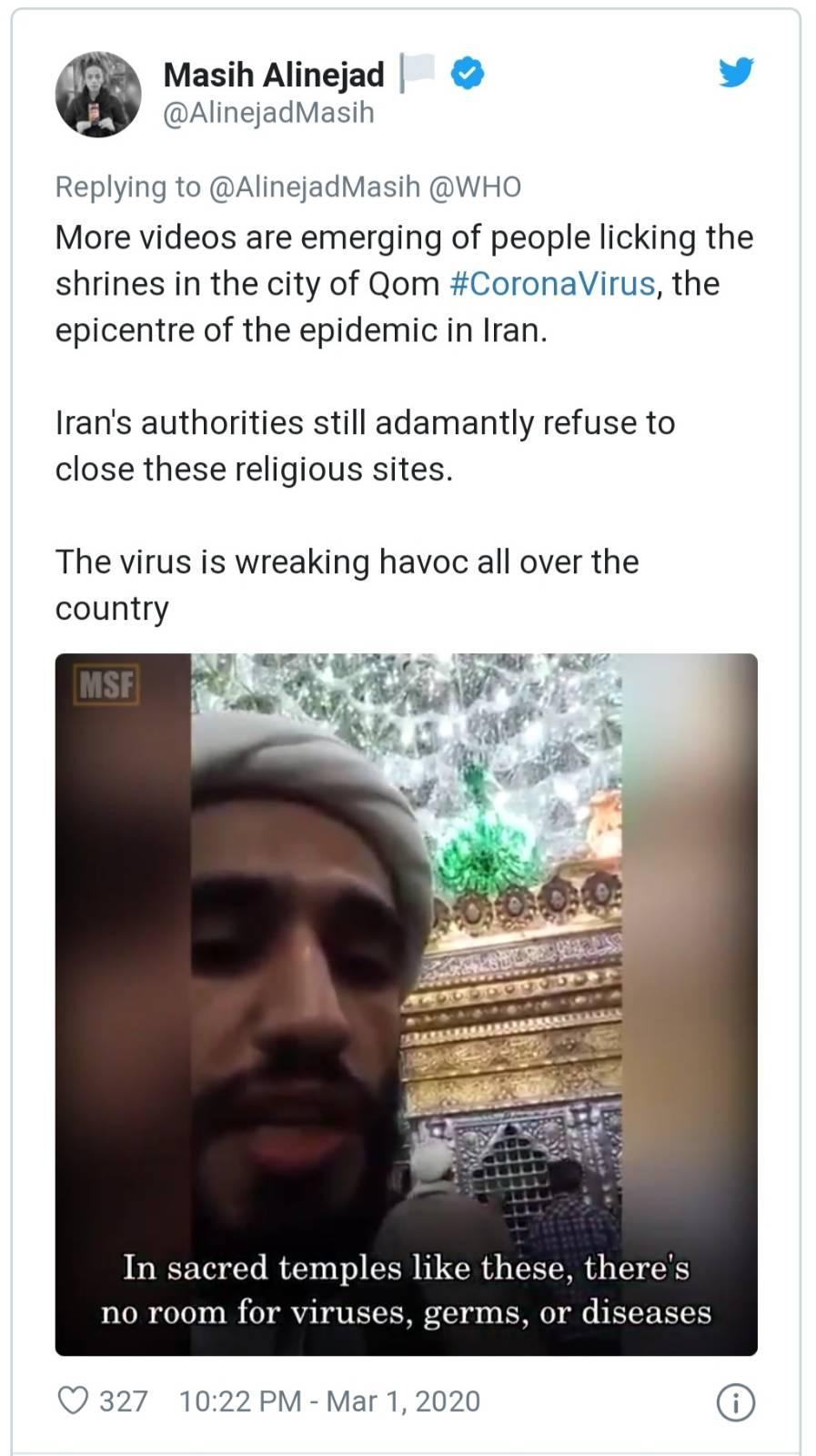Viewport: 816px width, 1456px height.
Task: Open the #CoronaVirus hashtag
Action: (553, 283)
